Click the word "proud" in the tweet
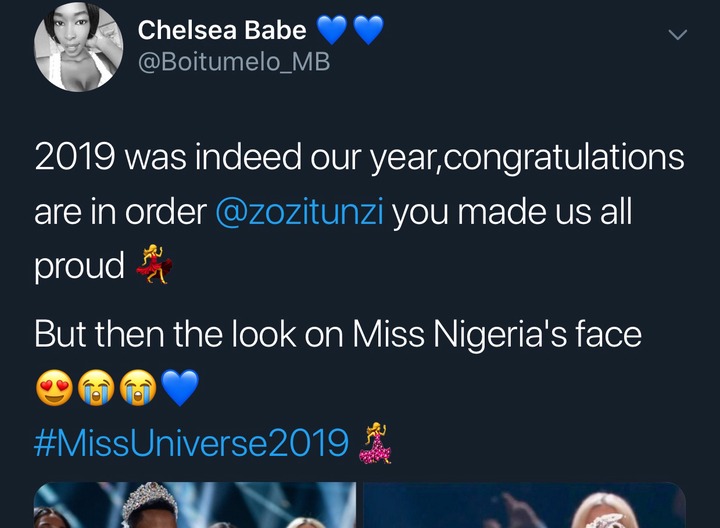Viewport: 720px width, 528px height. (x=80, y=267)
